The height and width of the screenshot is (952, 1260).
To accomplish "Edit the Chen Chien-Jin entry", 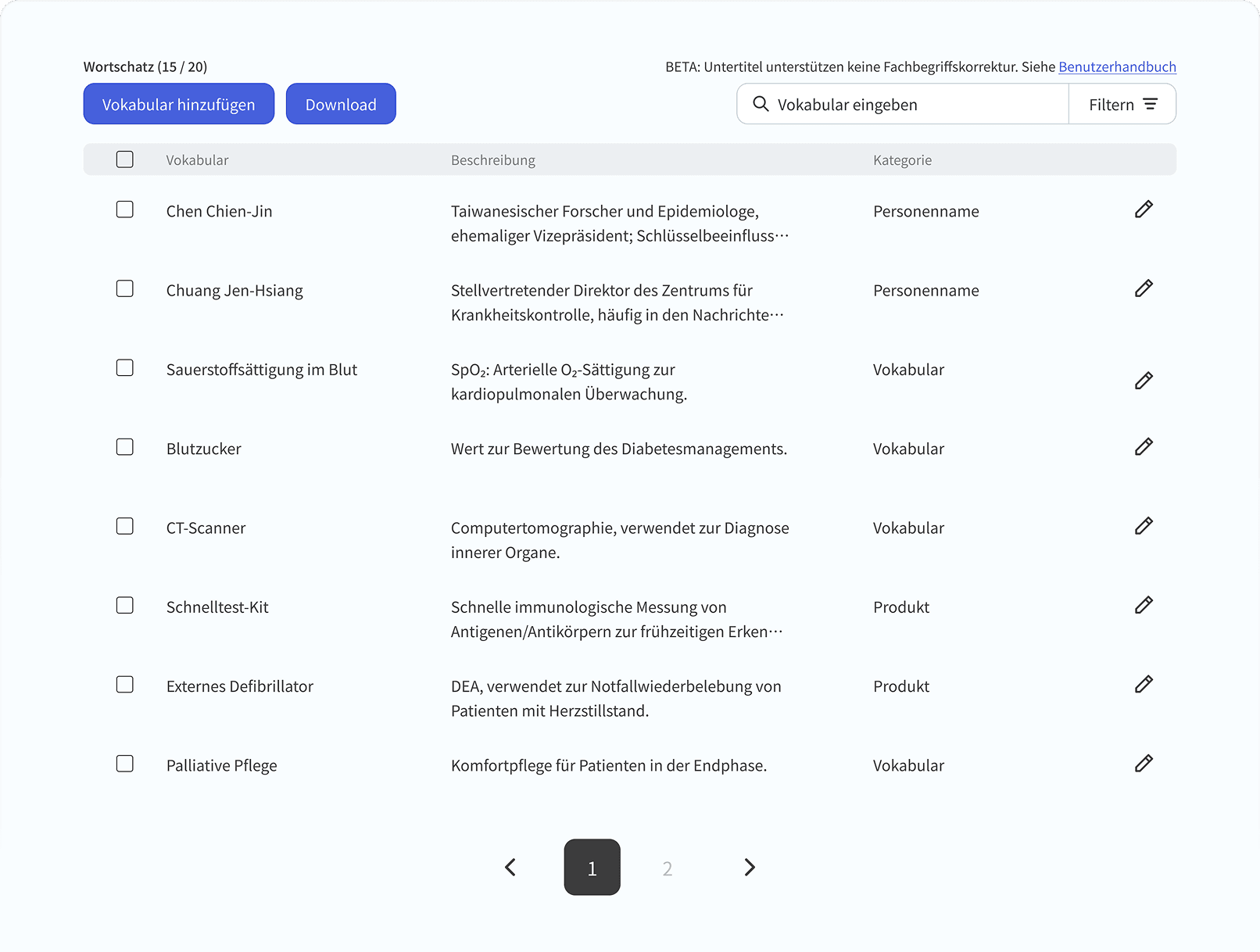I will click(1144, 209).
